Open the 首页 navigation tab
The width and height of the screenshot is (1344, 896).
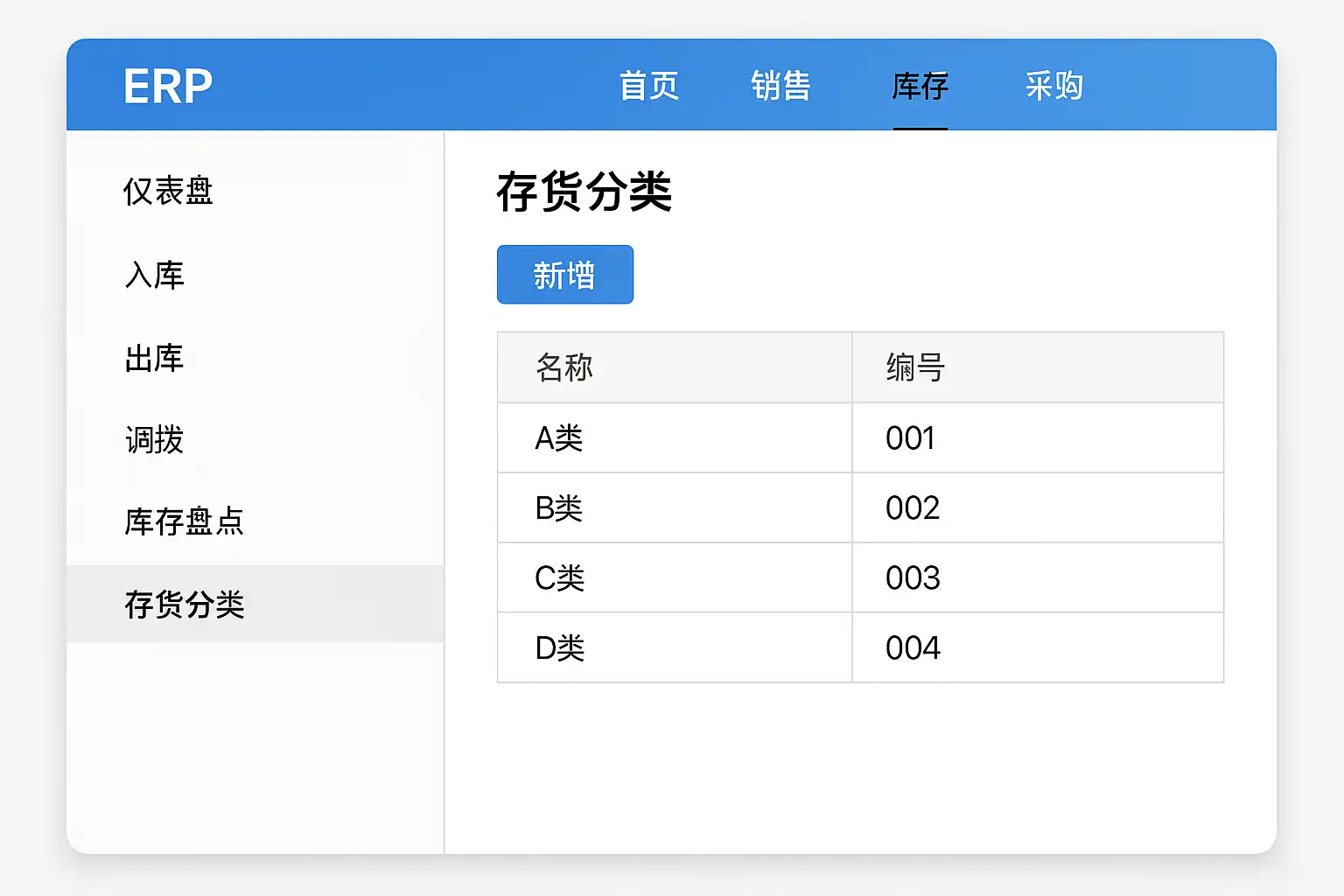tap(648, 87)
